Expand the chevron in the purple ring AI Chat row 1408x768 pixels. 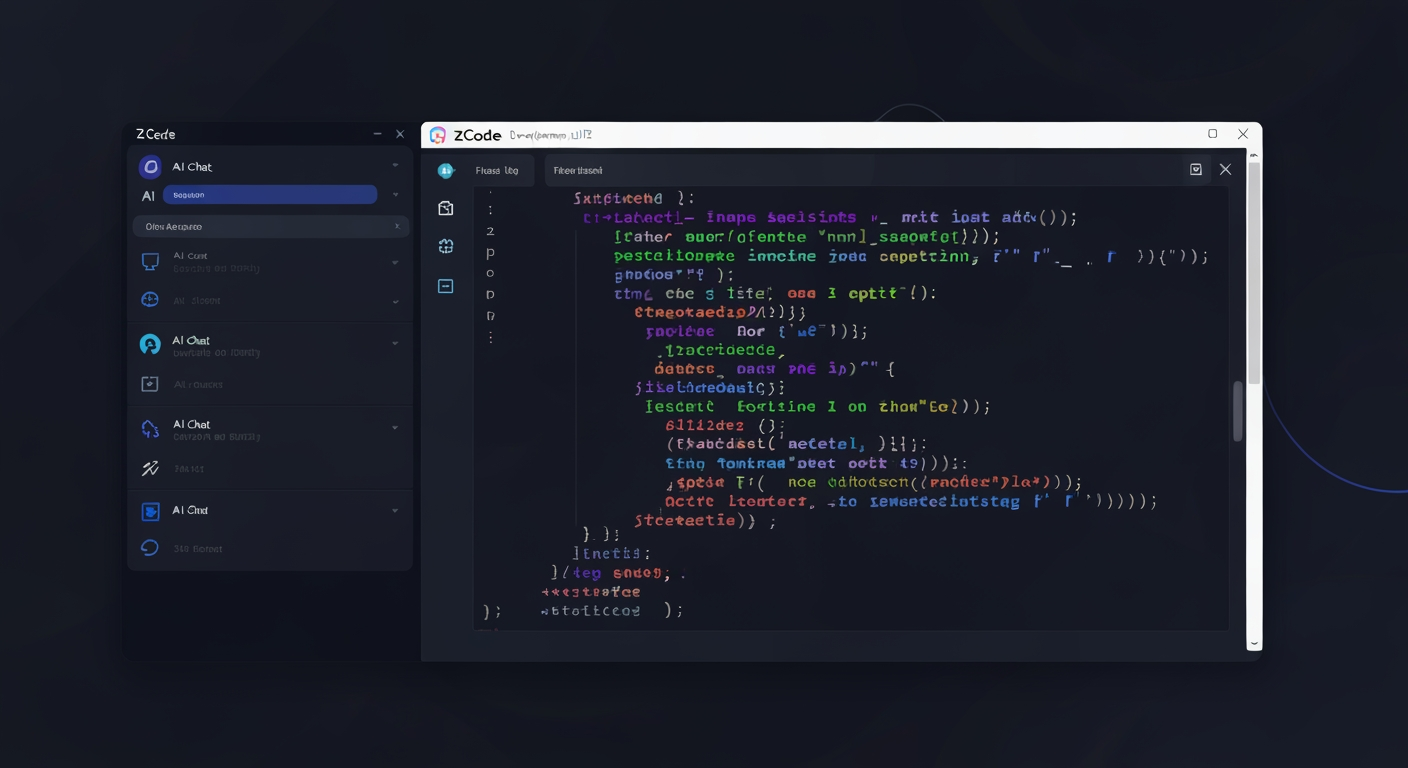tap(395, 166)
